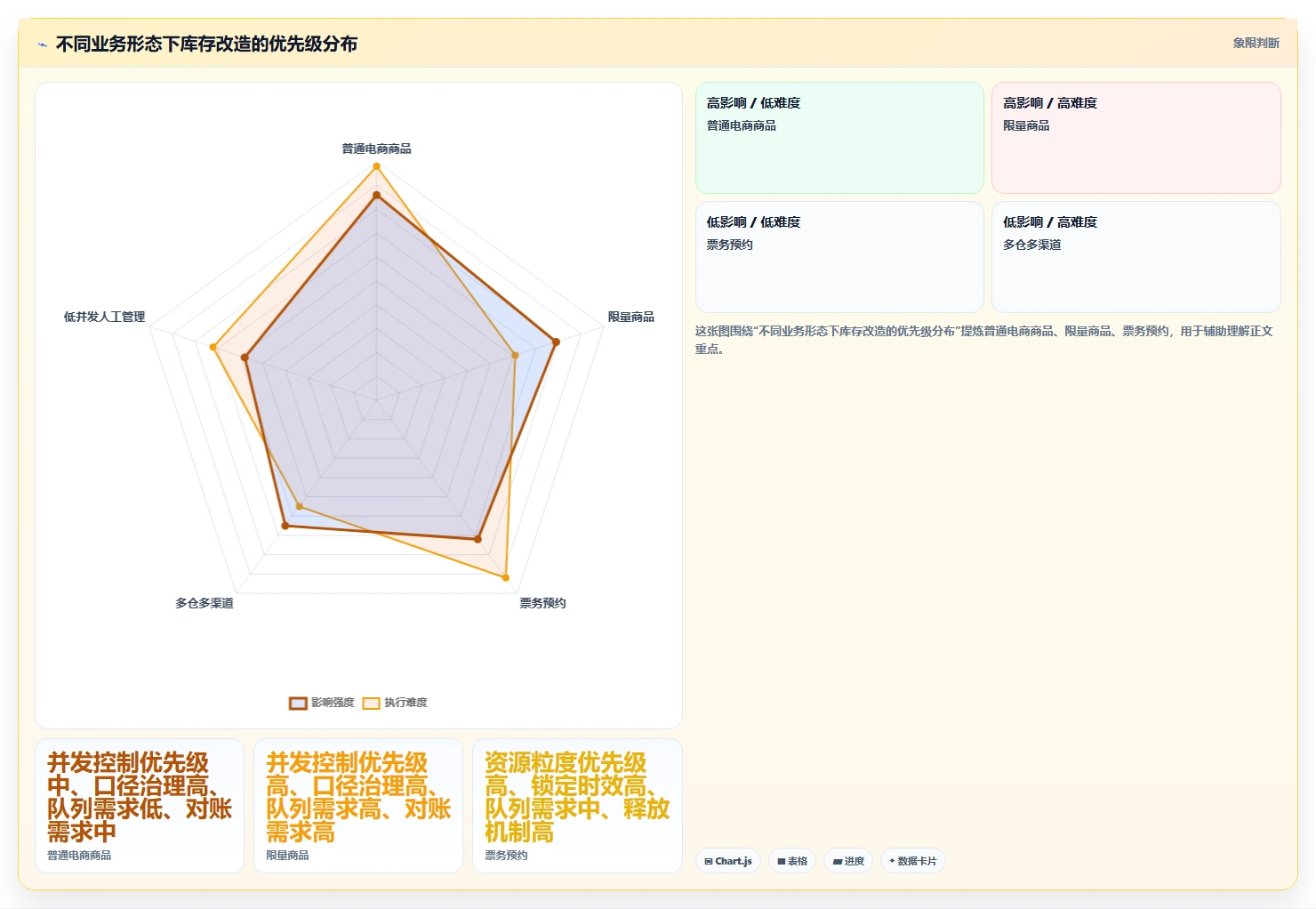1316x909 pixels.
Task: Click 票务预约 text in low-impact low-difficulty quadrant
Action: [x=729, y=245]
